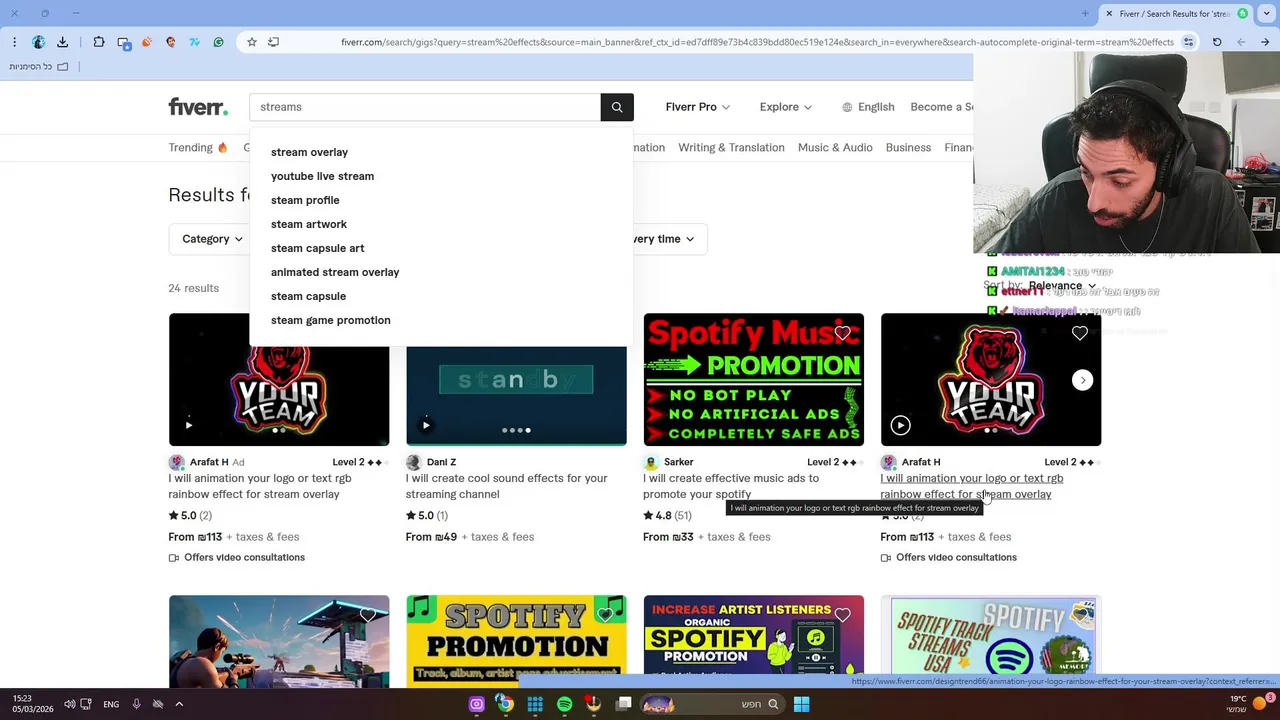1280x720 pixels.
Task: Expand the Explore dropdown
Action: click(785, 107)
